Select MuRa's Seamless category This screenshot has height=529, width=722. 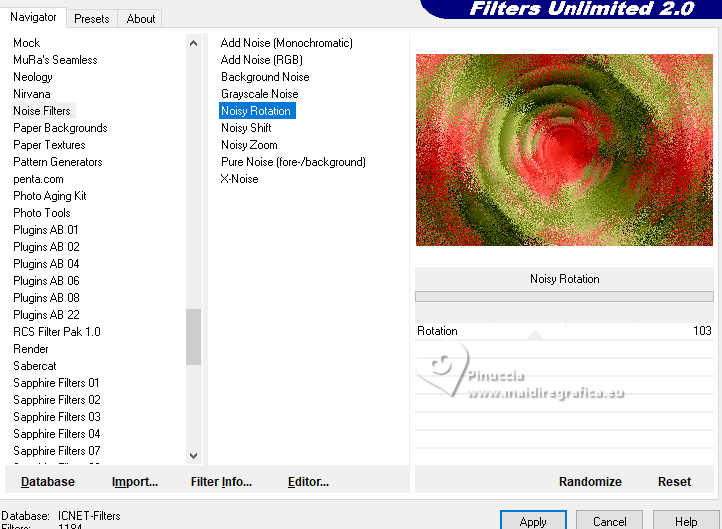(x=55, y=60)
